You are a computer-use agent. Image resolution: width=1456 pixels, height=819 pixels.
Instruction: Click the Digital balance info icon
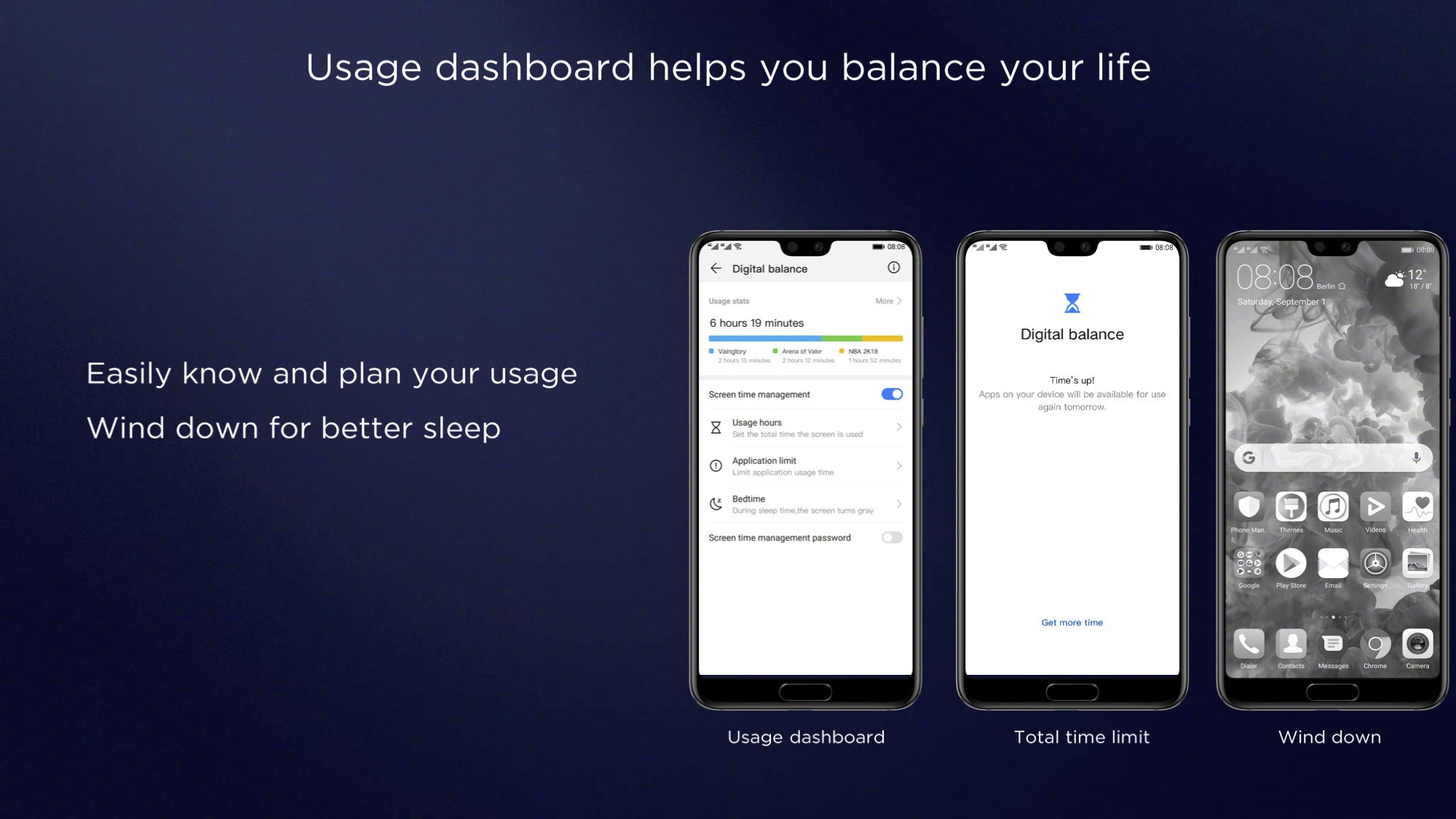(x=894, y=268)
